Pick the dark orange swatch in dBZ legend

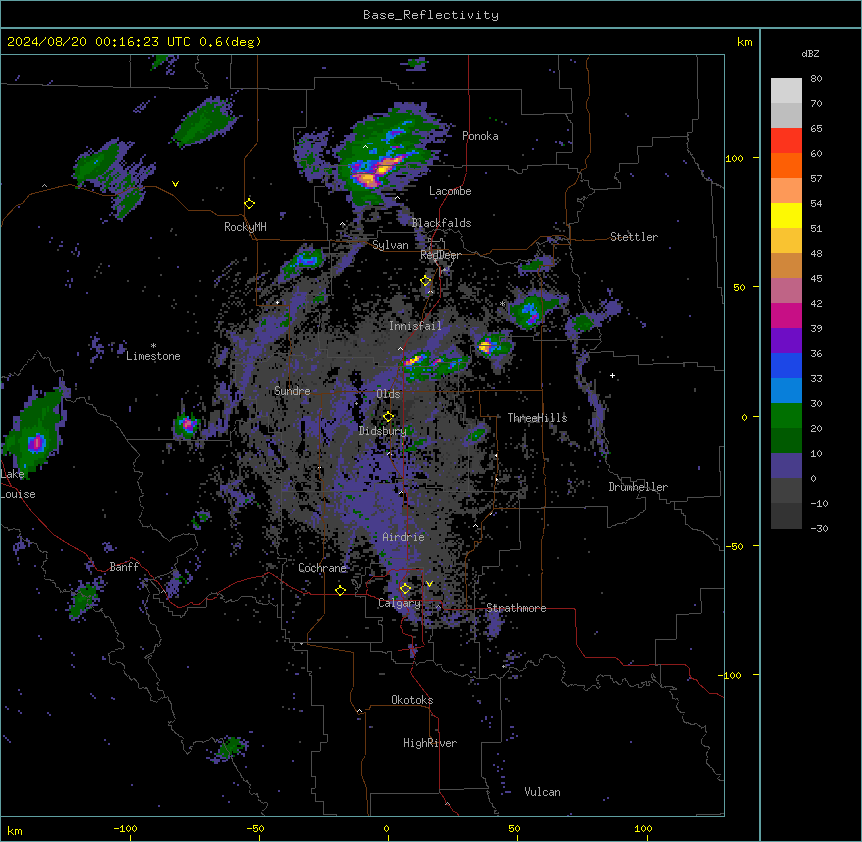(x=786, y=165)
